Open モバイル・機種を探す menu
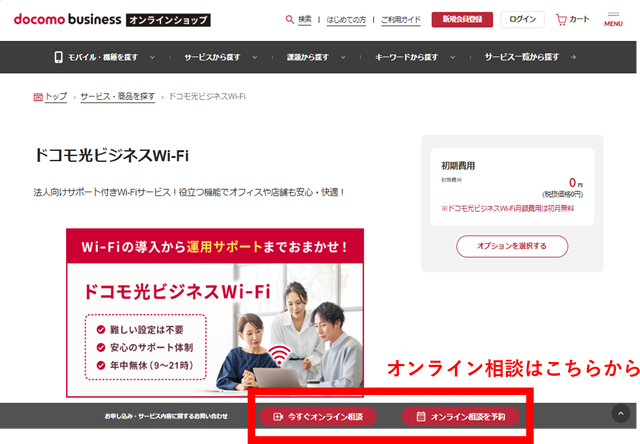Image resolution: width=640 pixels, height=444 pixels. pos(103,58)
